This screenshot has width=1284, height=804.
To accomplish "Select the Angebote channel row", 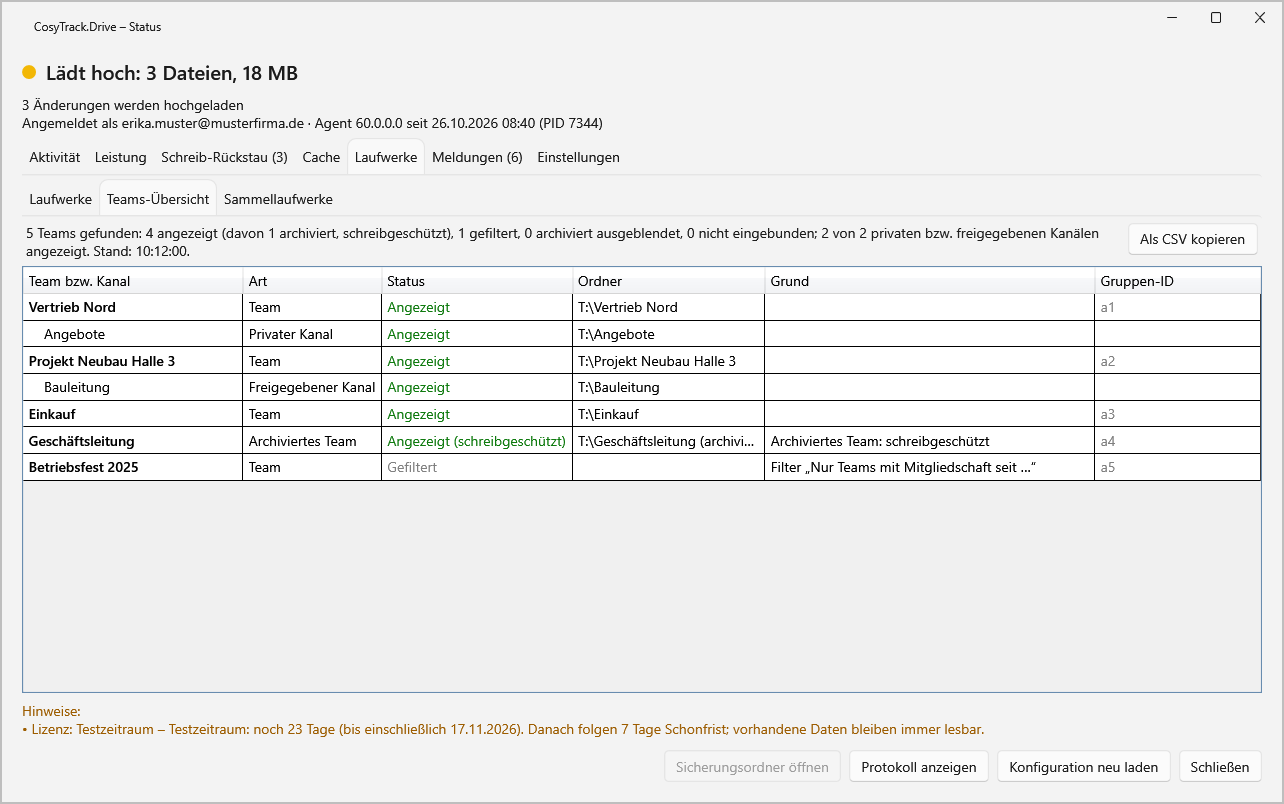I will pos(641,334).
